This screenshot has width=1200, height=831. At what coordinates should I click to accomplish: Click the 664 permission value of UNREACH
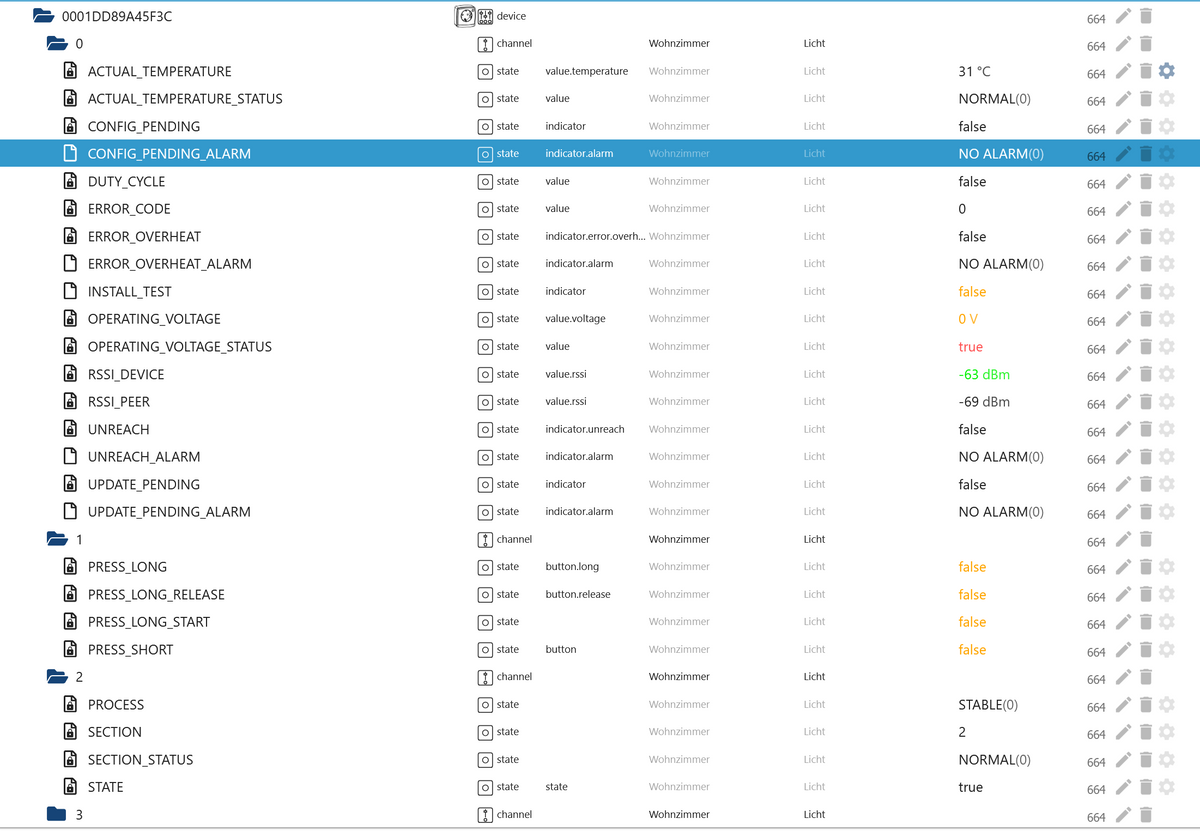(x=1096, y=432)
